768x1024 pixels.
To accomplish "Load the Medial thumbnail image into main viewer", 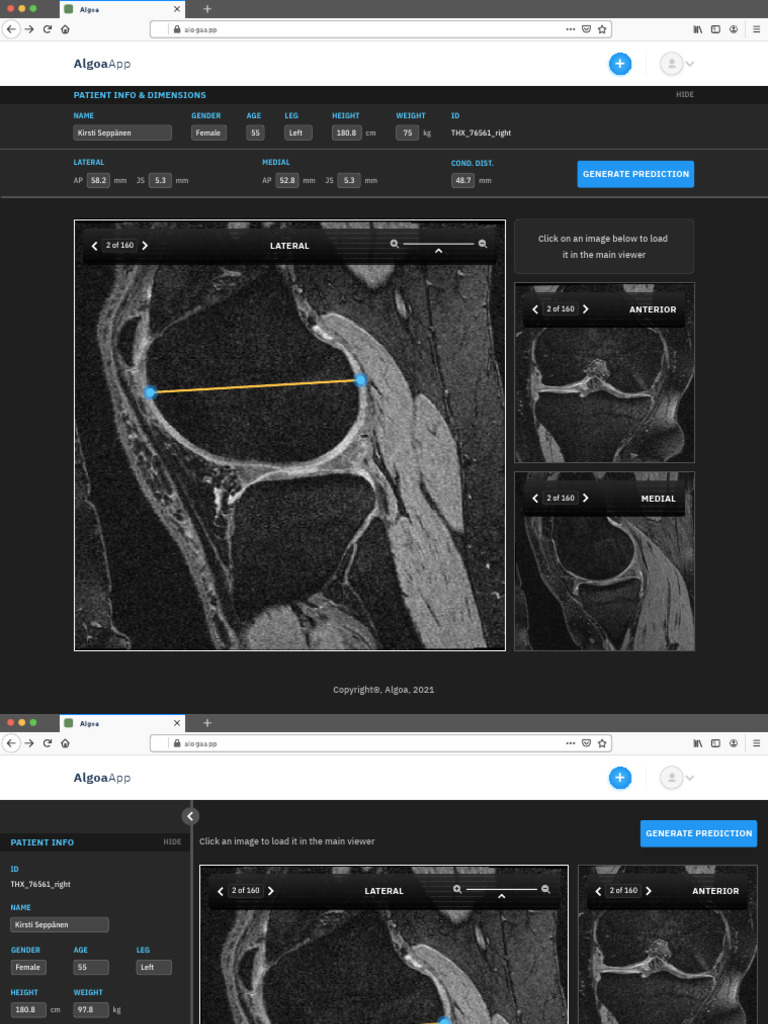I will click(x=604, y=580).
